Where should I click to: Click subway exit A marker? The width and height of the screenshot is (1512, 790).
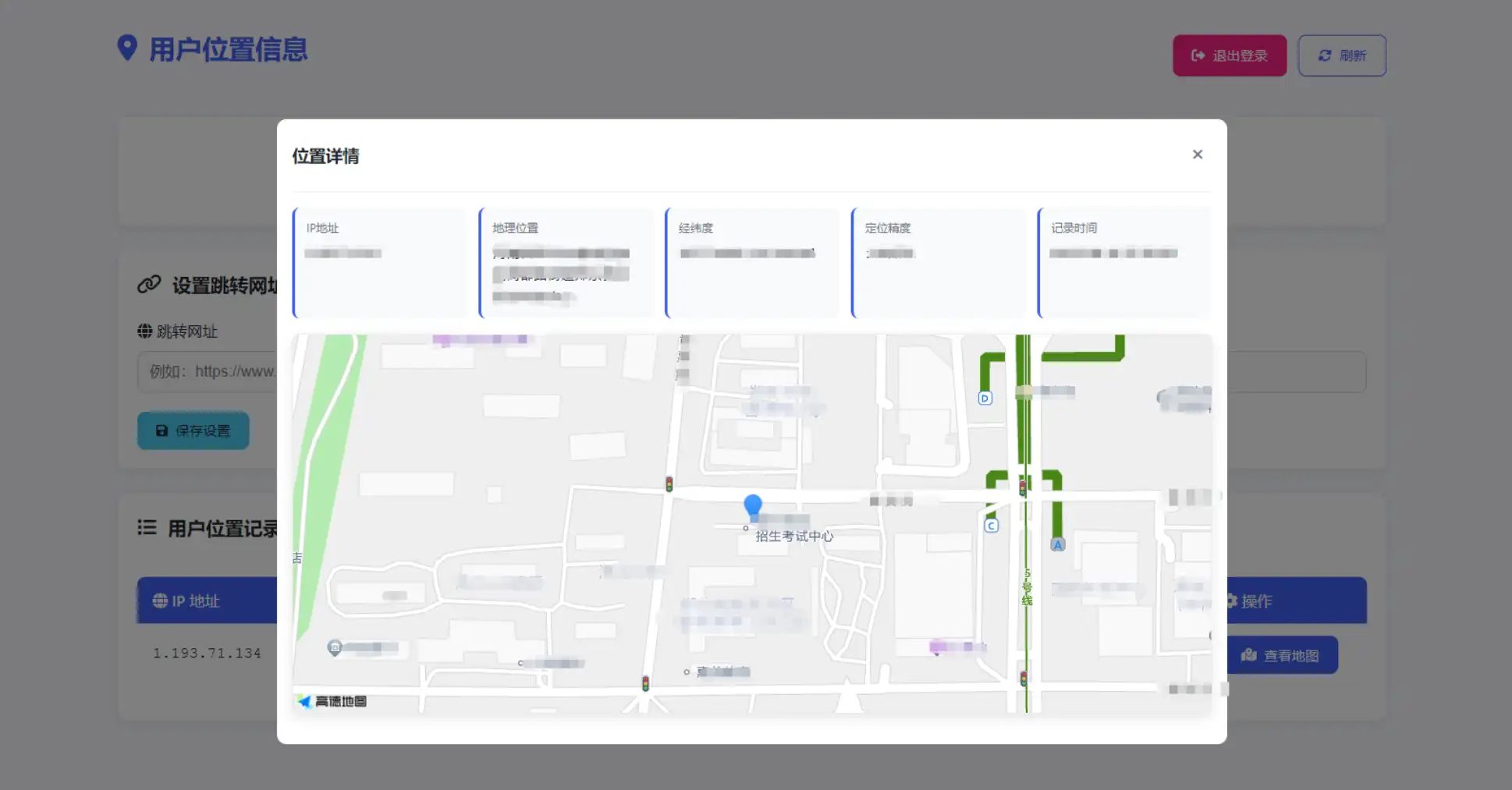pos(1057,544)
